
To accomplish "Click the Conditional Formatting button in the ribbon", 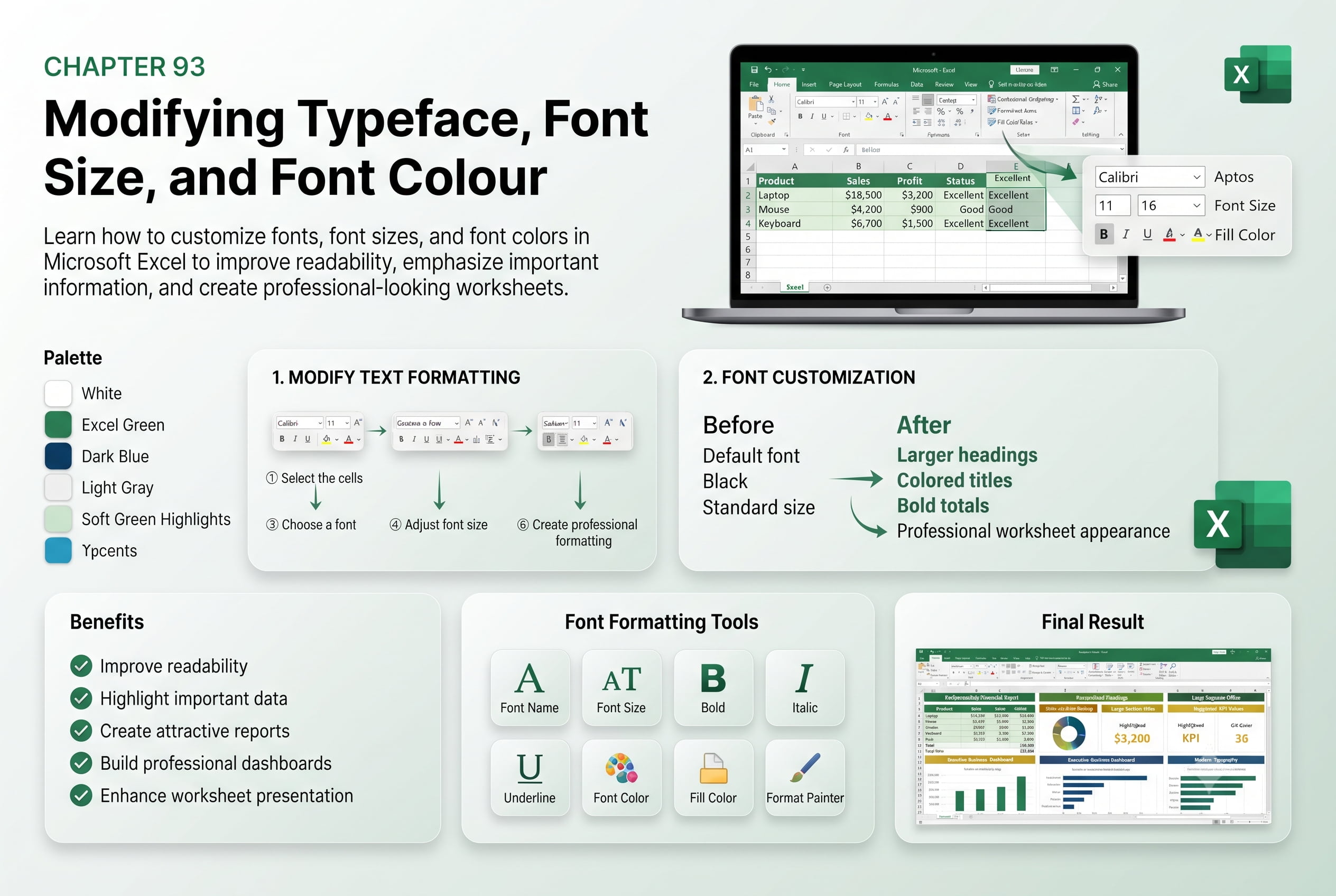I will (1023, 99).
